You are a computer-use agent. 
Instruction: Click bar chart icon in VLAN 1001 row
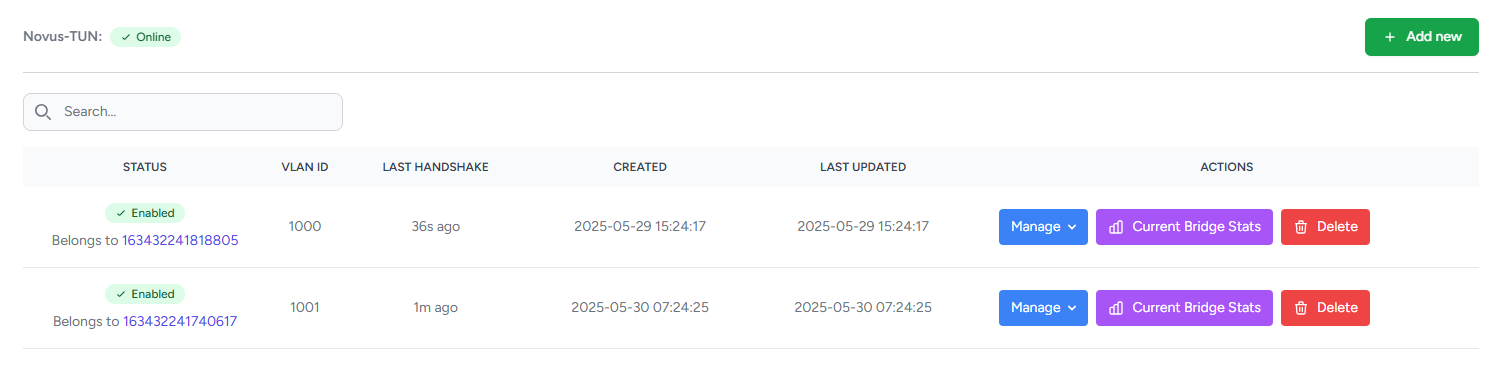coord(1117,308)
